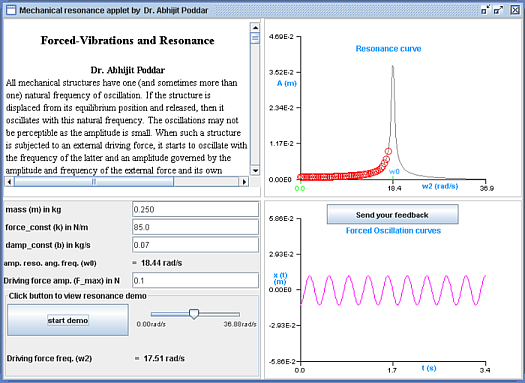This screenshot has width=525, height=383.
Task: Click the topmost red circle on resonance curve
Action: click(x=388, y=152)
